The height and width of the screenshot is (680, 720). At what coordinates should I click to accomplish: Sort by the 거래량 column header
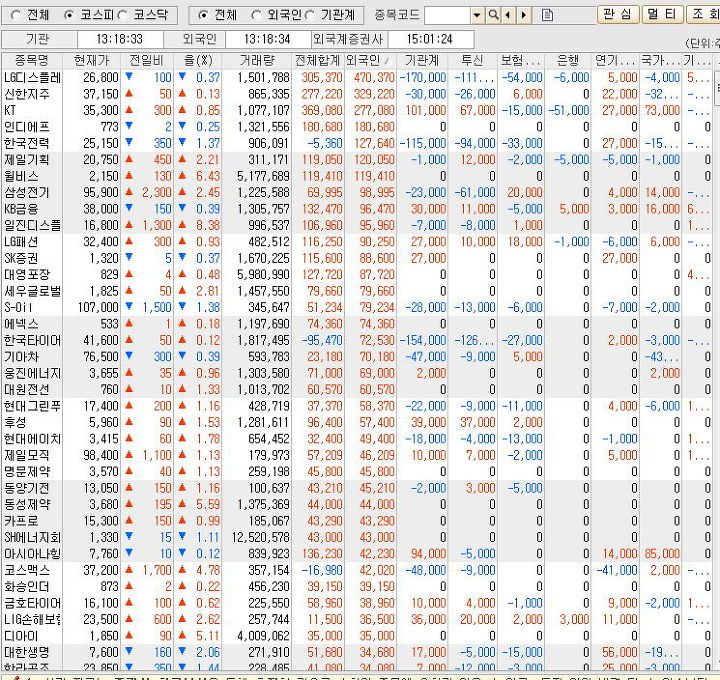257,60
